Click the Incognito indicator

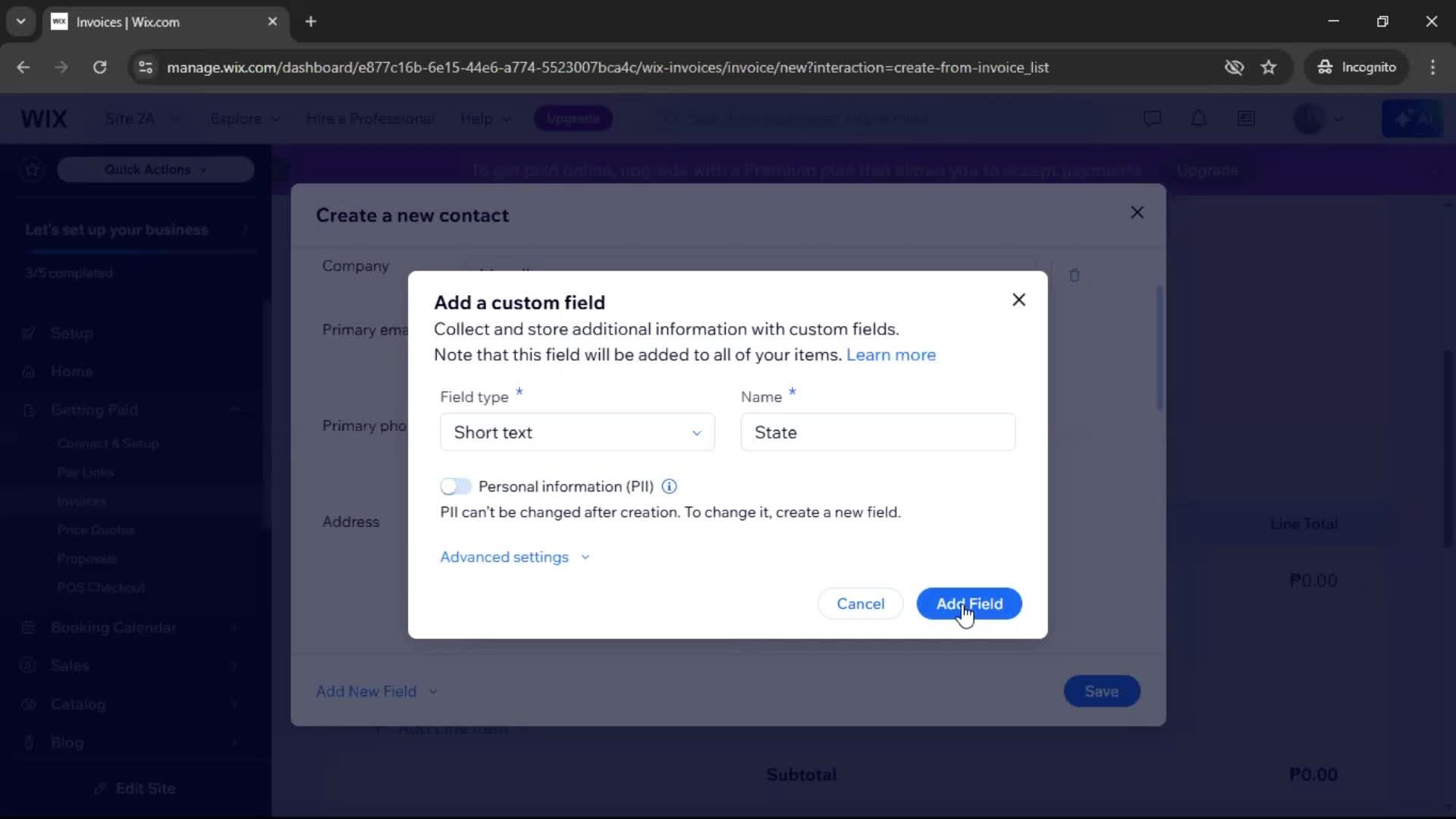(1356, 67)
